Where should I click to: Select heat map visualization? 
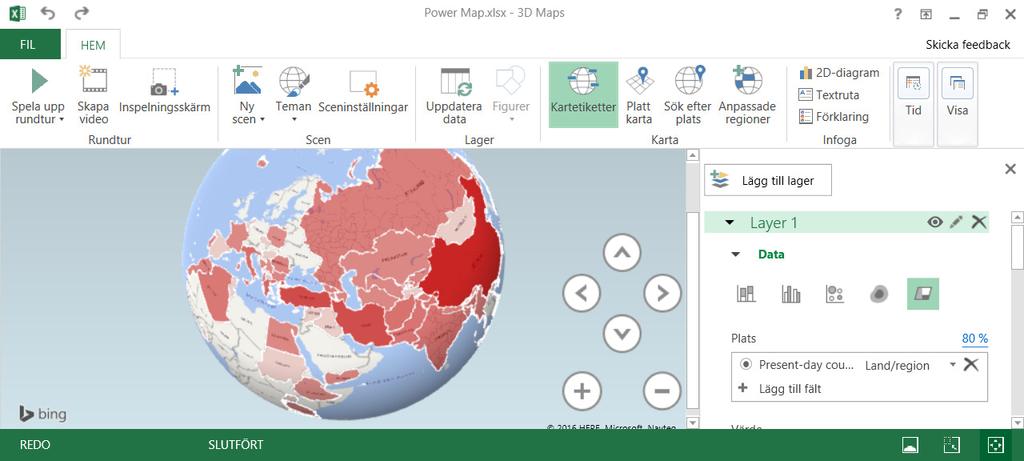pyautogui.click(x=879, y=294)
